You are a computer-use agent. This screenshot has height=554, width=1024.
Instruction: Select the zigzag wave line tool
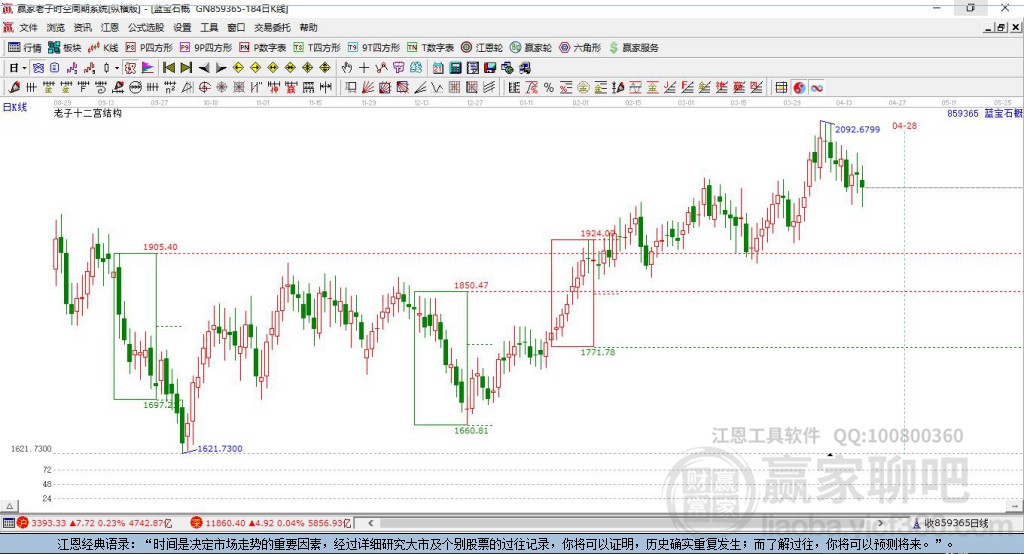[438, 88]
